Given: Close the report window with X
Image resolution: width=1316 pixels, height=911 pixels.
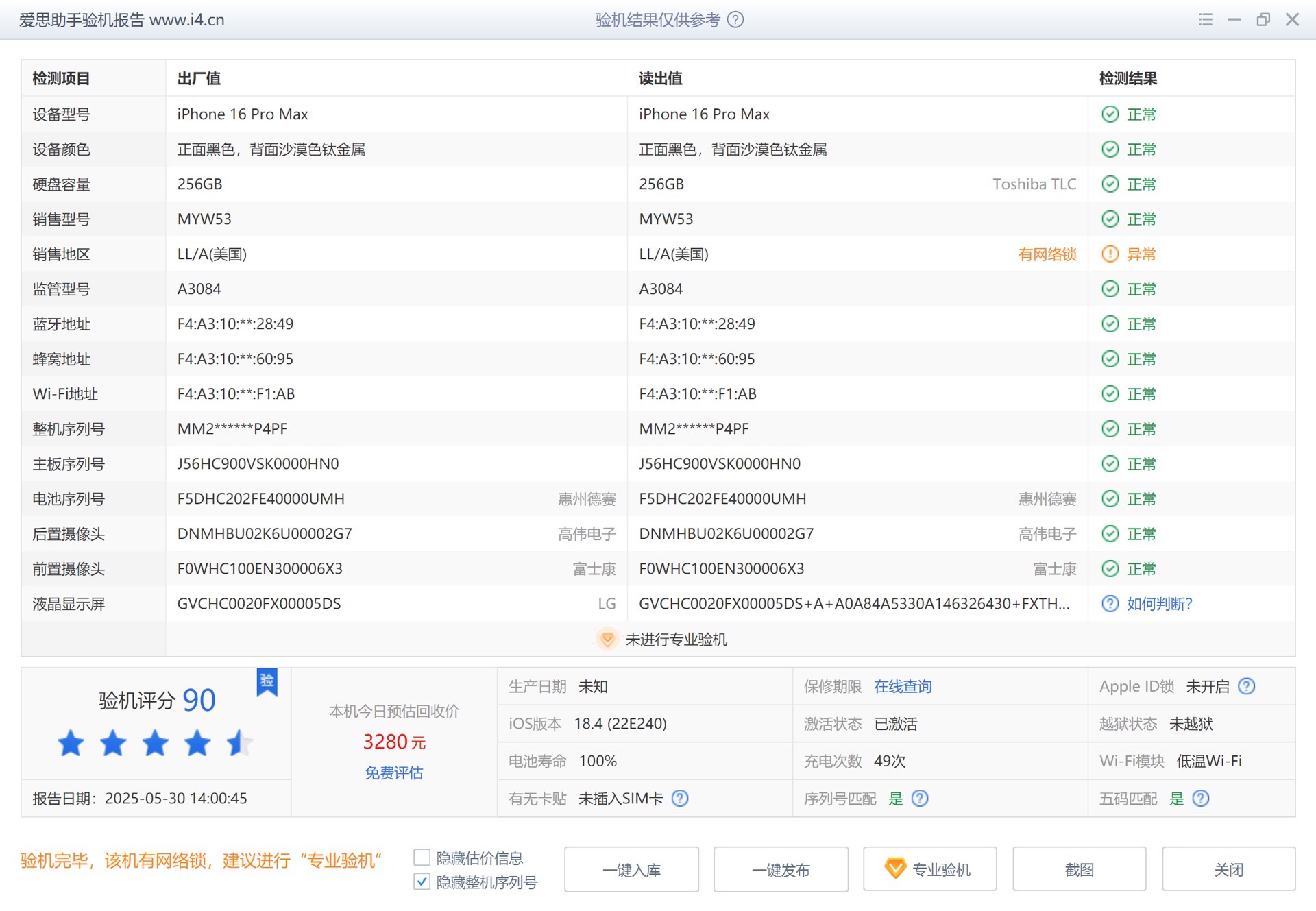Looking at the screenshot, I should tap(1292, 20).
